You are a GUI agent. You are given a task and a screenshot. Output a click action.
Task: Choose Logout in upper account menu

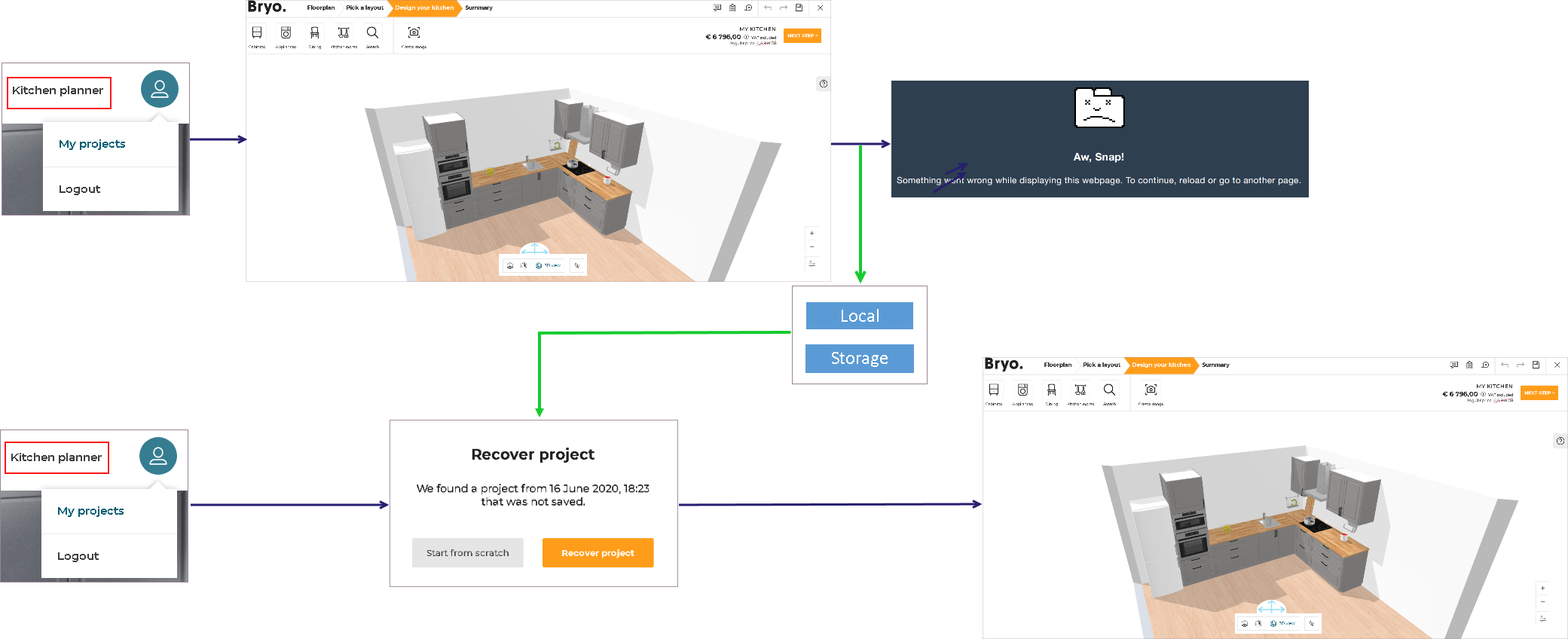point(79,189)
